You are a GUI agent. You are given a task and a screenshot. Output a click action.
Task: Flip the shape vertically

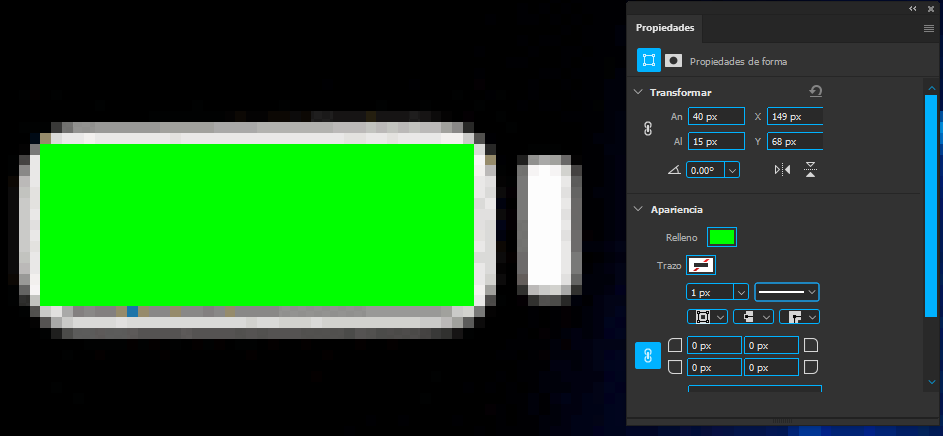(x=811, y=170)
